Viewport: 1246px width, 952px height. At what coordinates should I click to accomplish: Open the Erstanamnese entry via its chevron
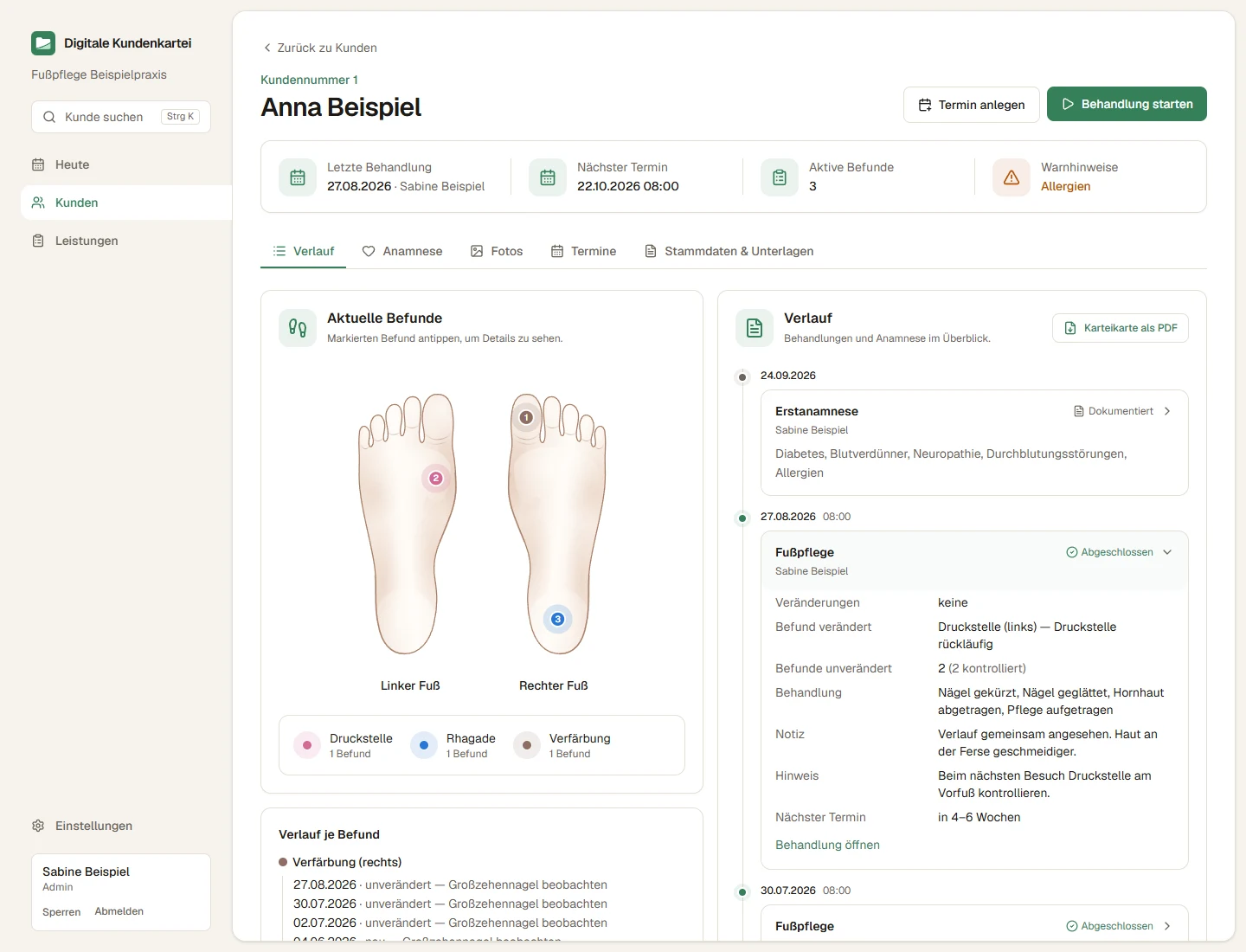[x=1167, y=411]
